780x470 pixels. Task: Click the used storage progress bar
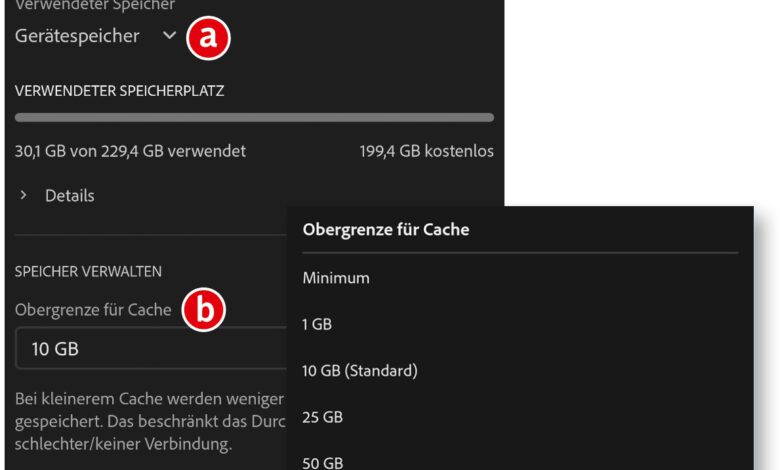pyautogui.click(x=254, y=117)
